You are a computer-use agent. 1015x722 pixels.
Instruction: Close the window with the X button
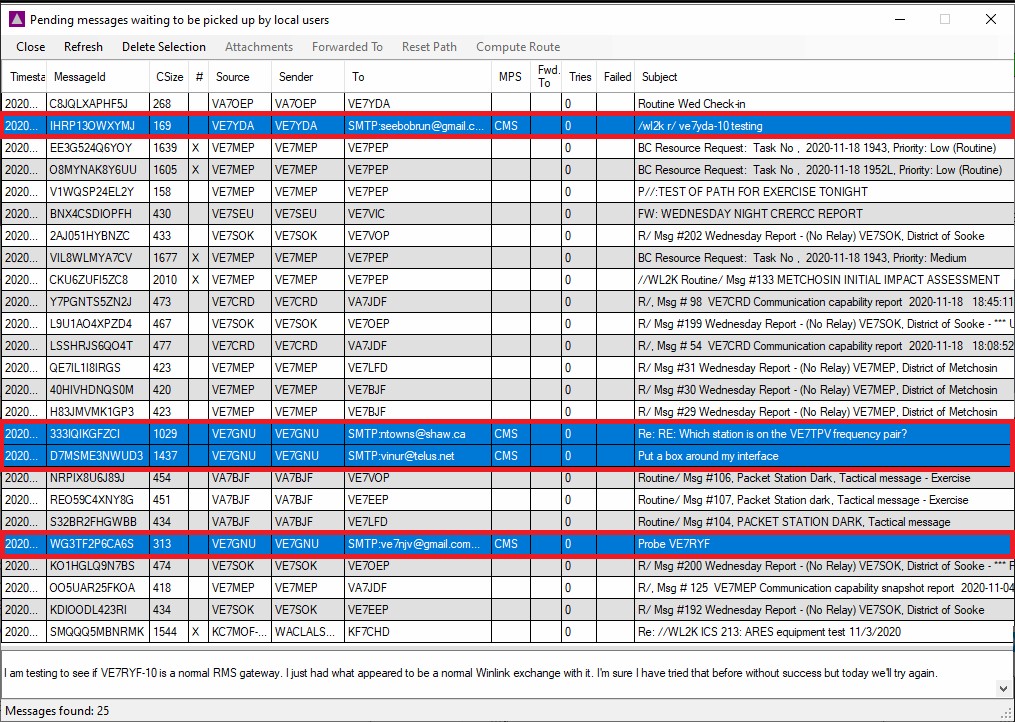tap(989, 19)
